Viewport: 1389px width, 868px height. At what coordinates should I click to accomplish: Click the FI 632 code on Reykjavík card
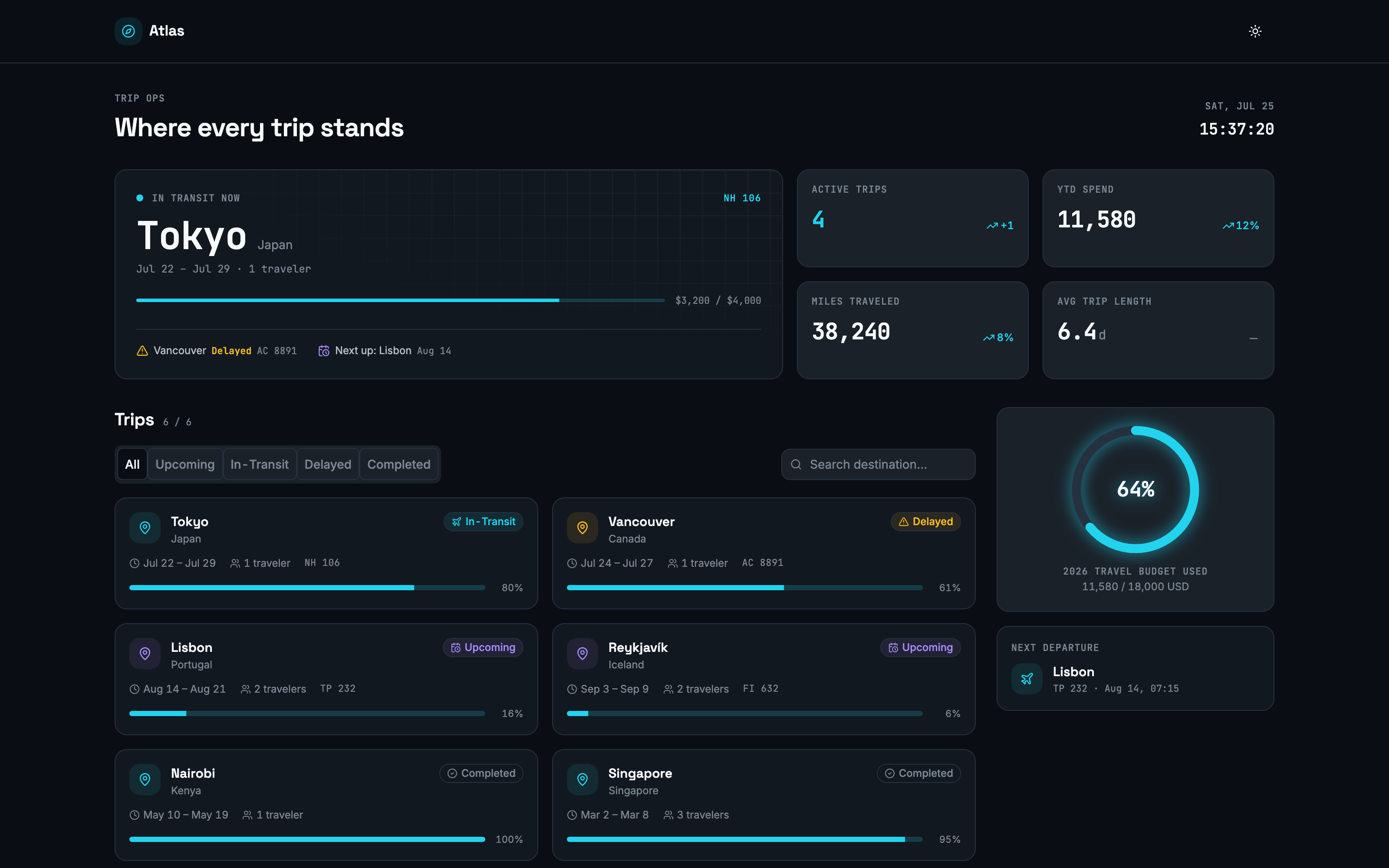coord(760,688)
